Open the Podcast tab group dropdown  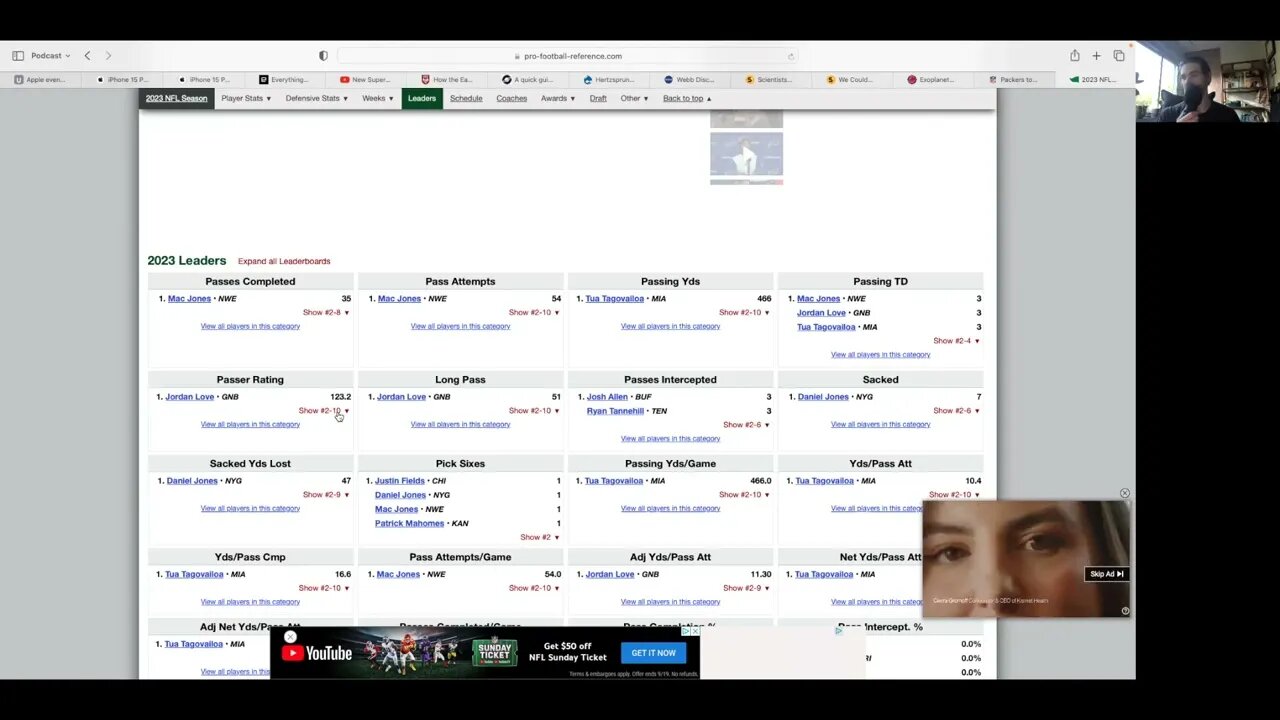50,56
